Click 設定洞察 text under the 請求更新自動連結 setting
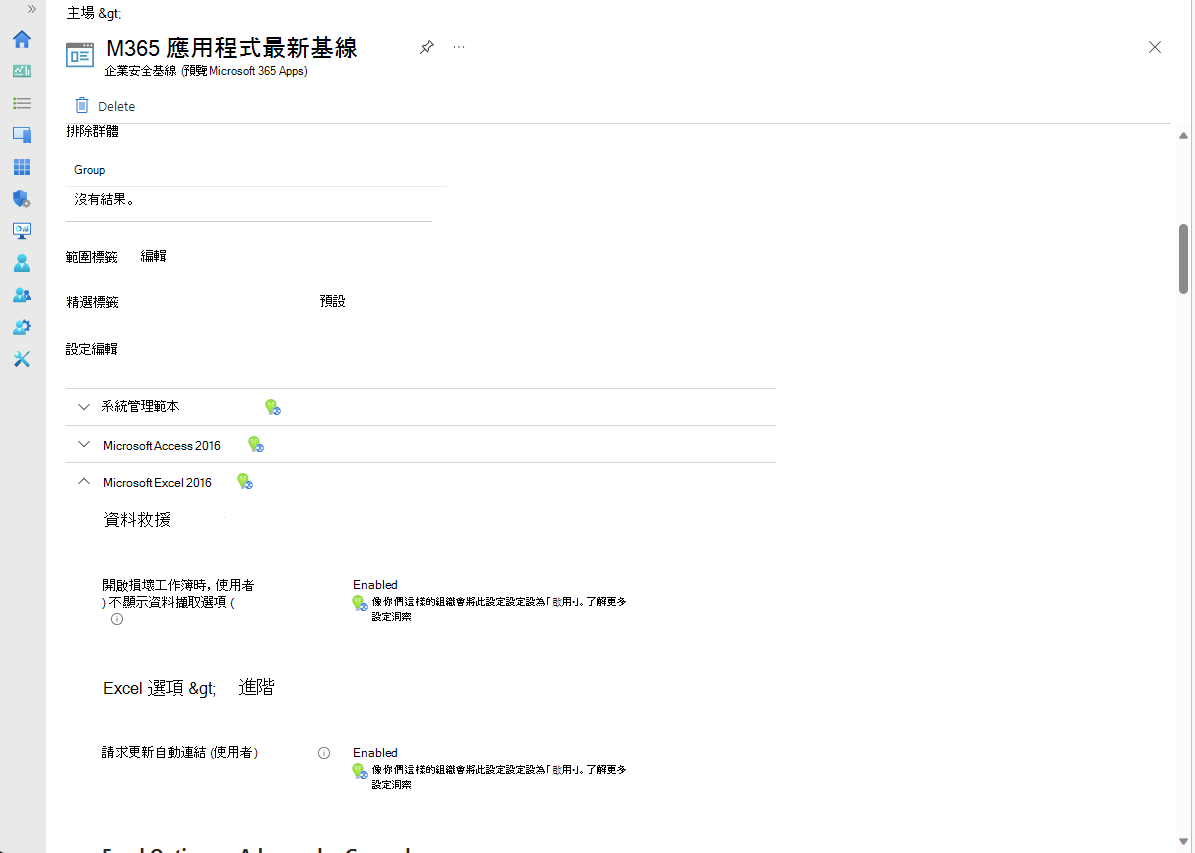Image resolution: width=1195 pixels, height=853 pixels. [392, 784]
